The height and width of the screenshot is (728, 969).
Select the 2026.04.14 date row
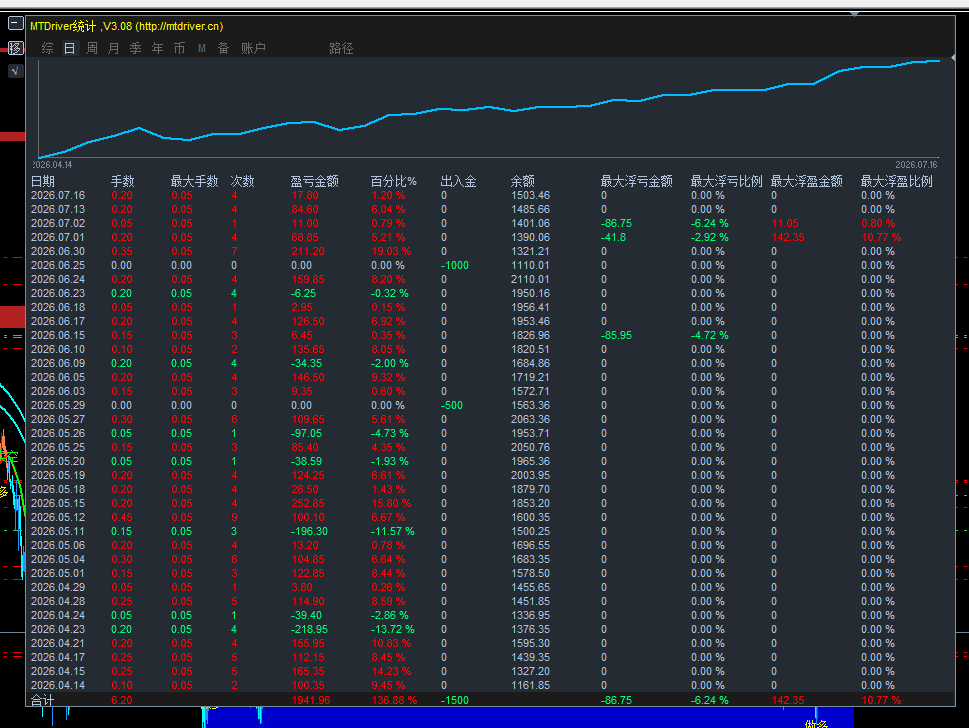[58, 685]
